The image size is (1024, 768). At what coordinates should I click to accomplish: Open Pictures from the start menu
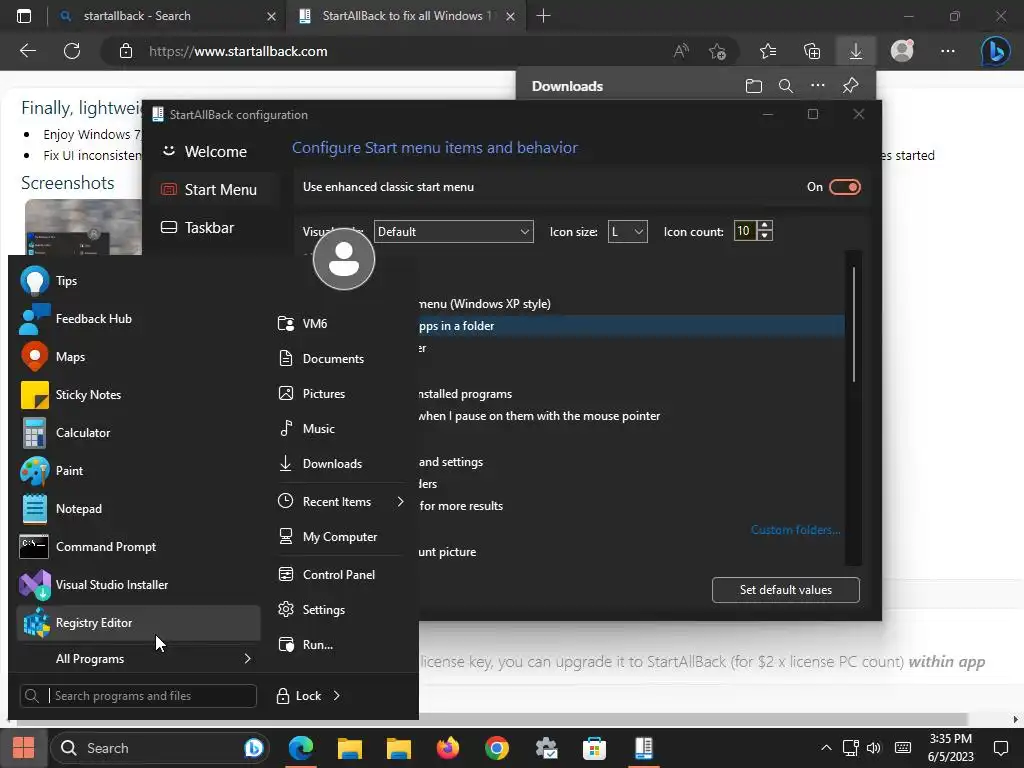coord(340,393)
